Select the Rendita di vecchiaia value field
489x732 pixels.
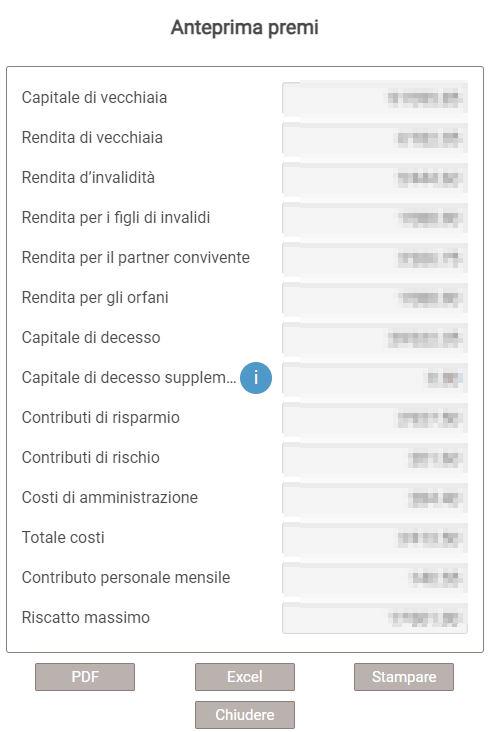pyautogui.click(x=375, y=138)
